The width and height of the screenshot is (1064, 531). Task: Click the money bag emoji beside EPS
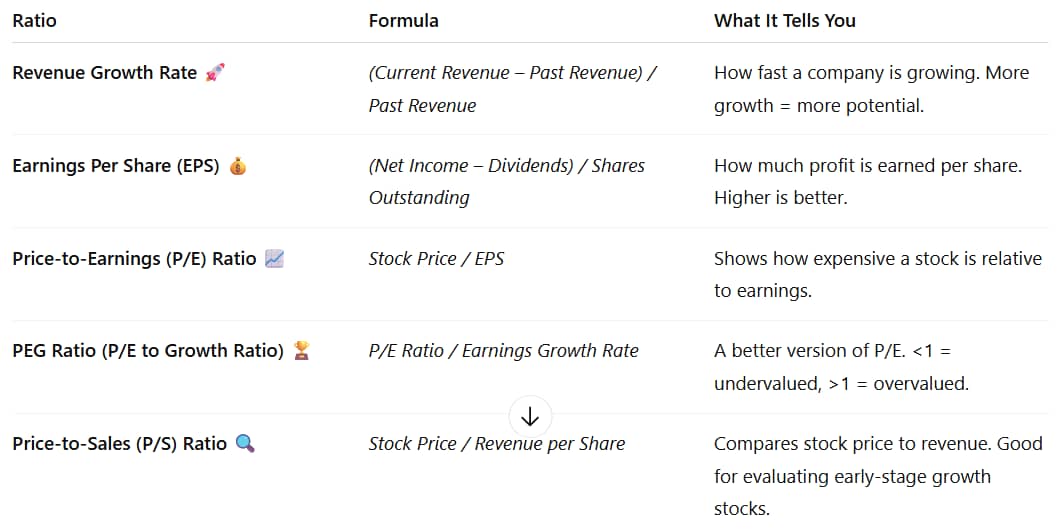pos(238,166)
